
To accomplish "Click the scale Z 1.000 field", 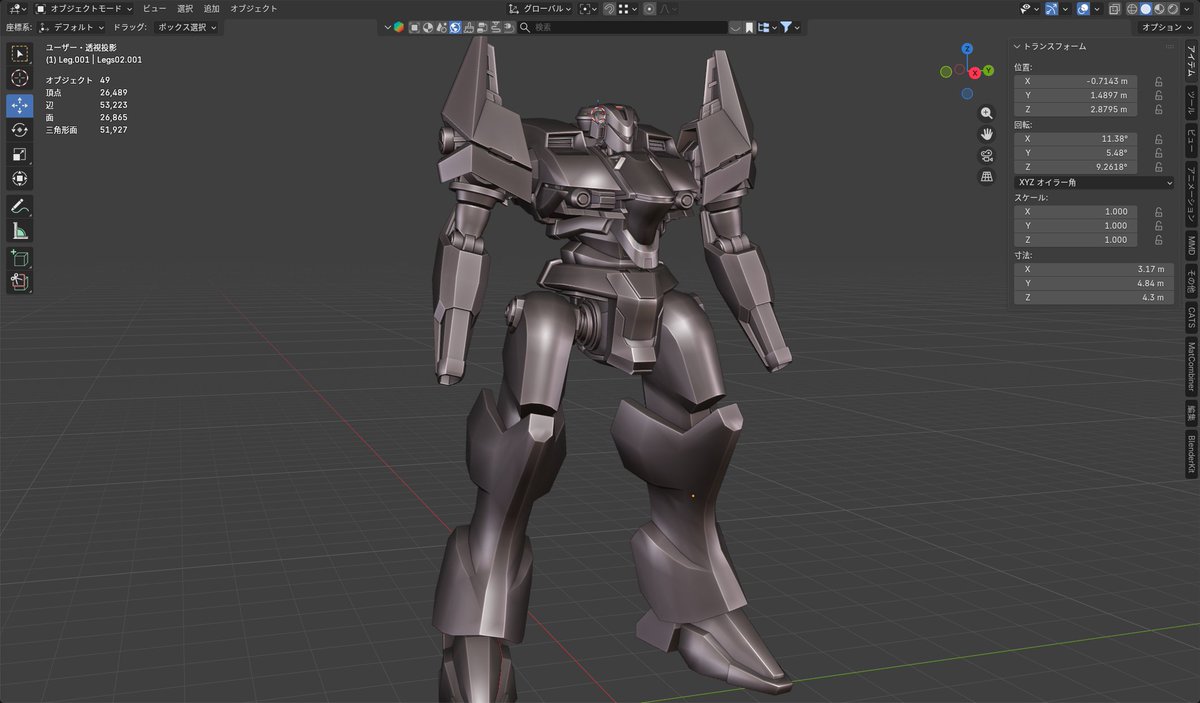I will click(x=1075, y=240).
